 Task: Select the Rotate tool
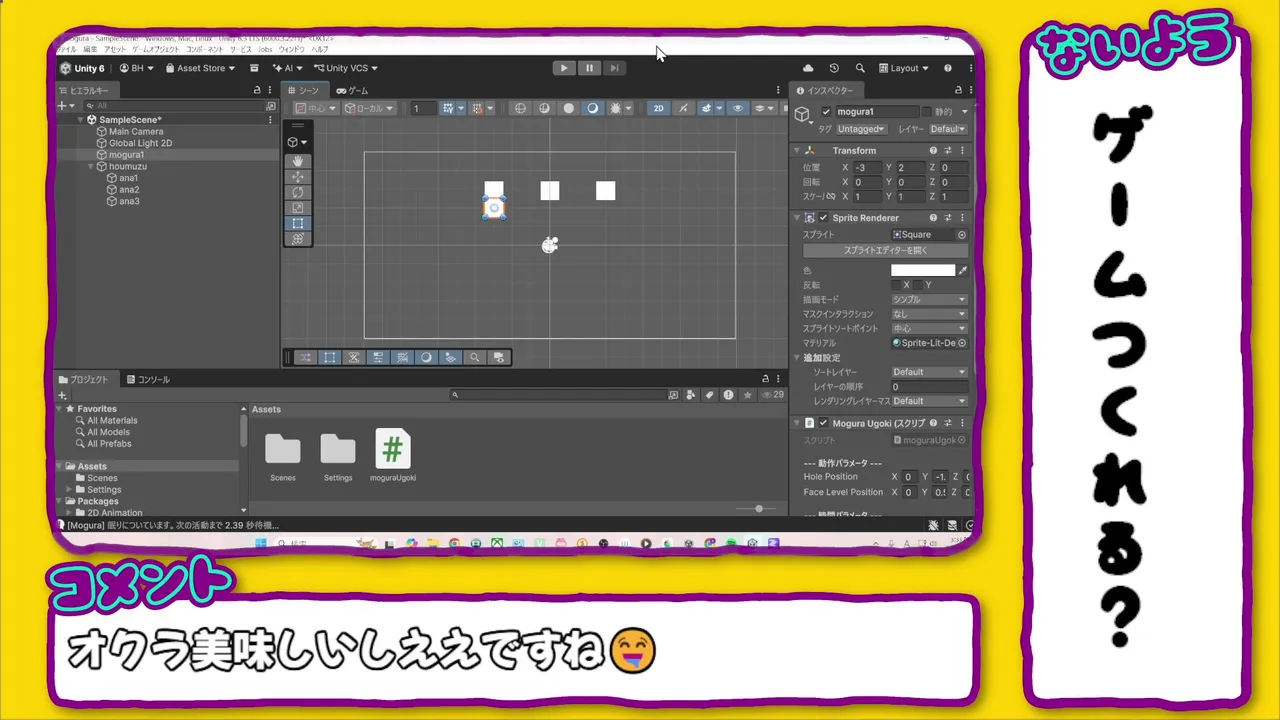pyautogui.click(x=298, y=192)
